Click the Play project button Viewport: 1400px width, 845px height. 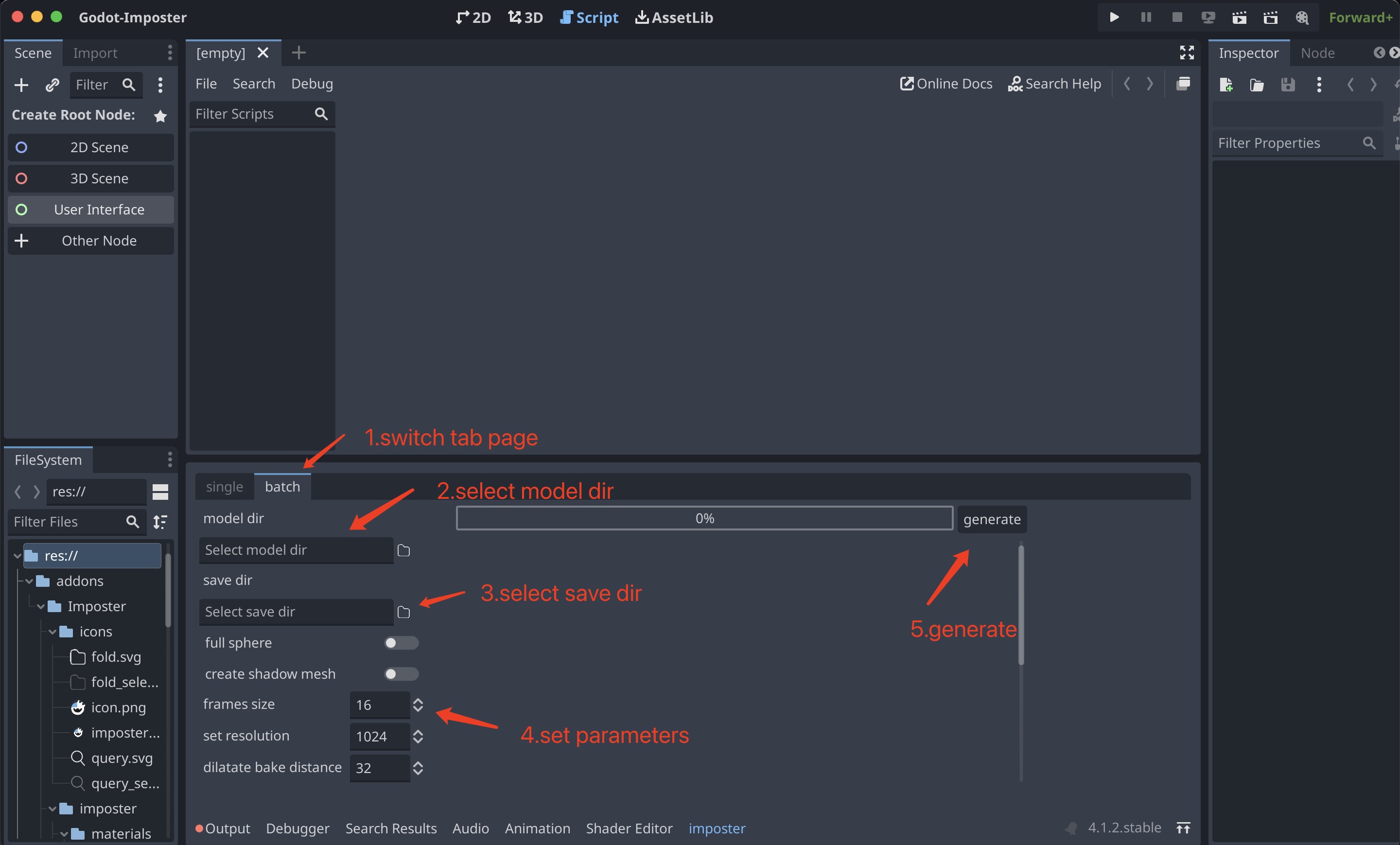[1114, 17]
